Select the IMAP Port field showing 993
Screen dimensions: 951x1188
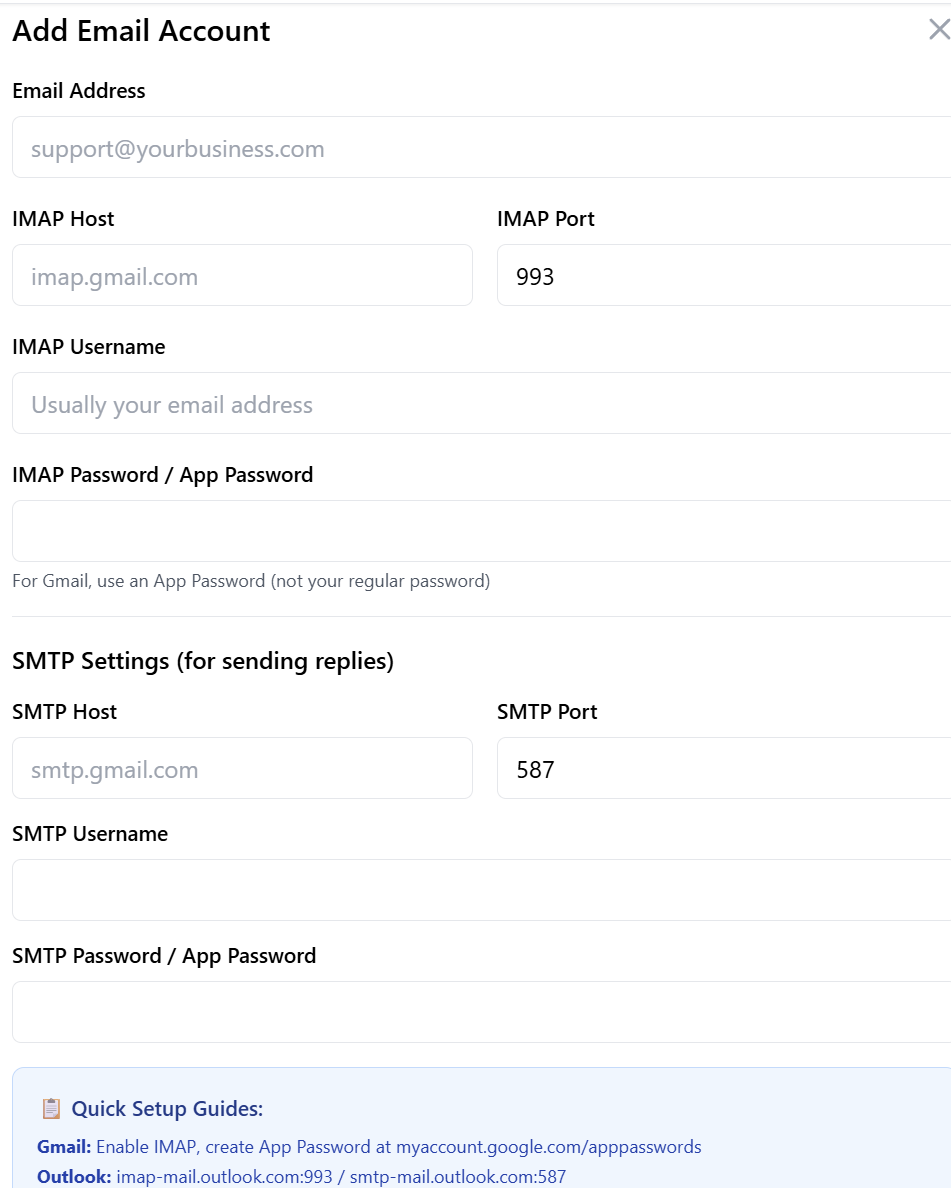(722, 276)
